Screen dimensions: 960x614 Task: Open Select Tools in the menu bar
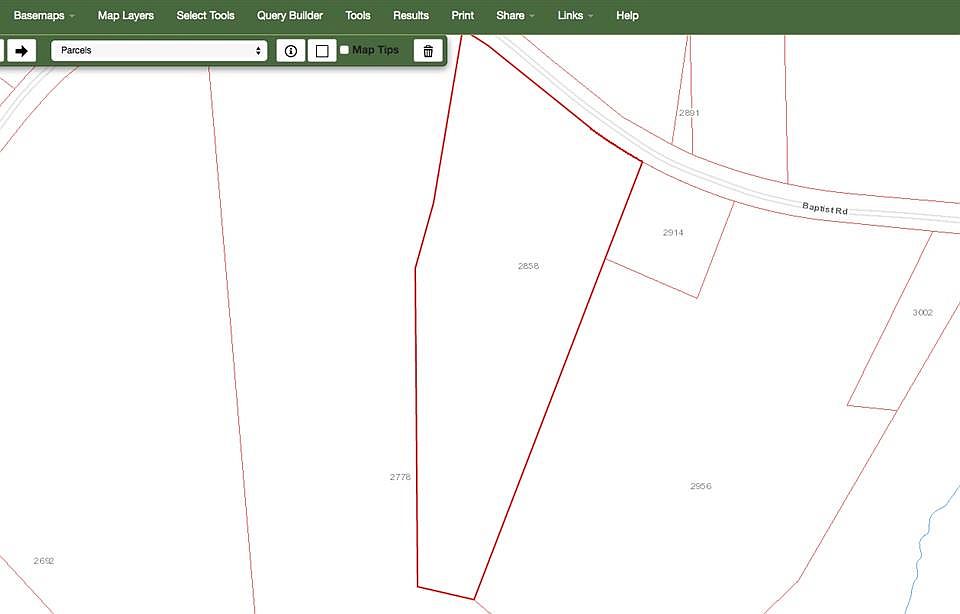tap(205, 16)
